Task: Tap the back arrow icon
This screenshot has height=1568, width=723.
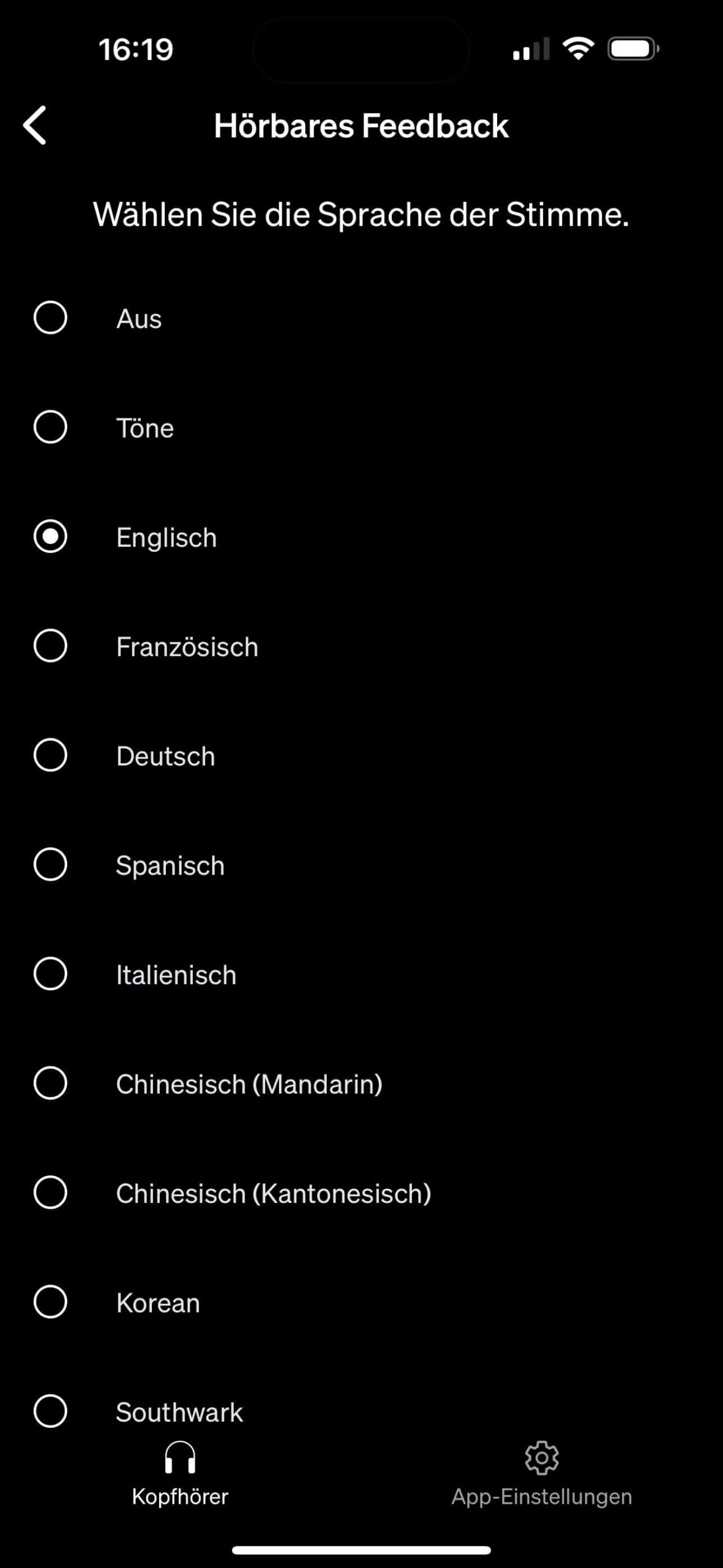Action: (x=35, y=126)
